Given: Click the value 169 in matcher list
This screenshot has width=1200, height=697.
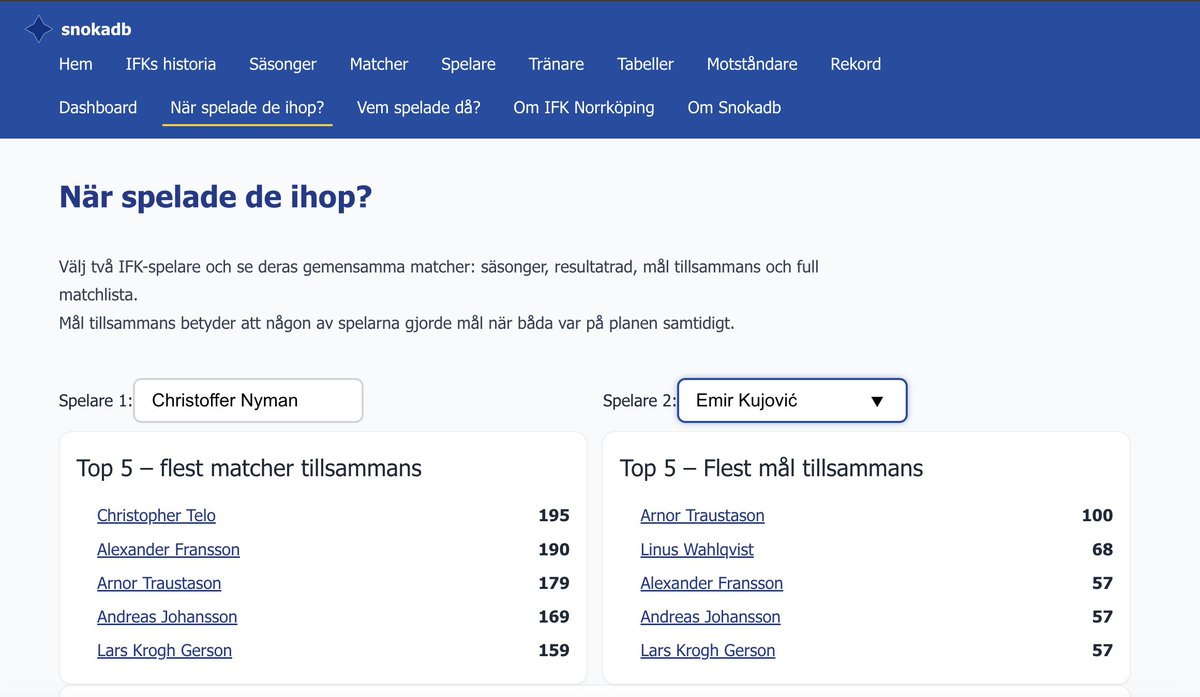Looking at the screenshot, I should click(554, 617).
